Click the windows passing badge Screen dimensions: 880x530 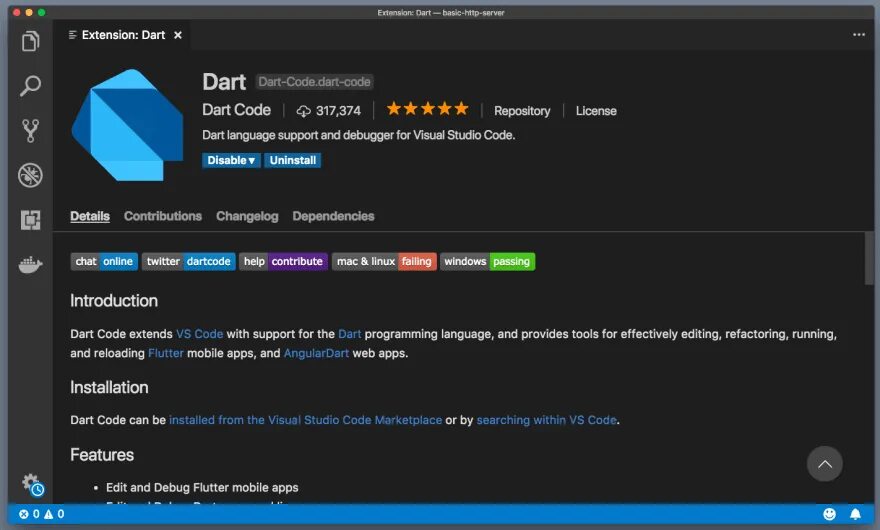[487, 262]
